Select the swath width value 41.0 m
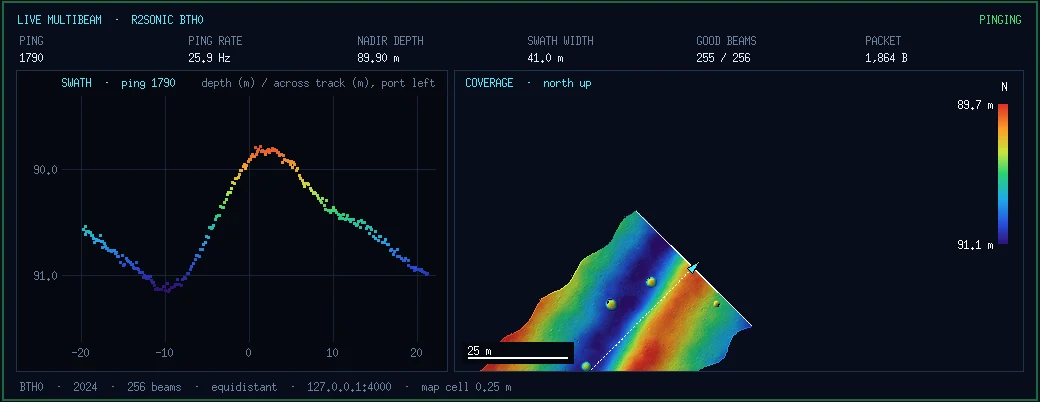The height and width of the screenshot is (402, 1040). click(x=545, y=58)
